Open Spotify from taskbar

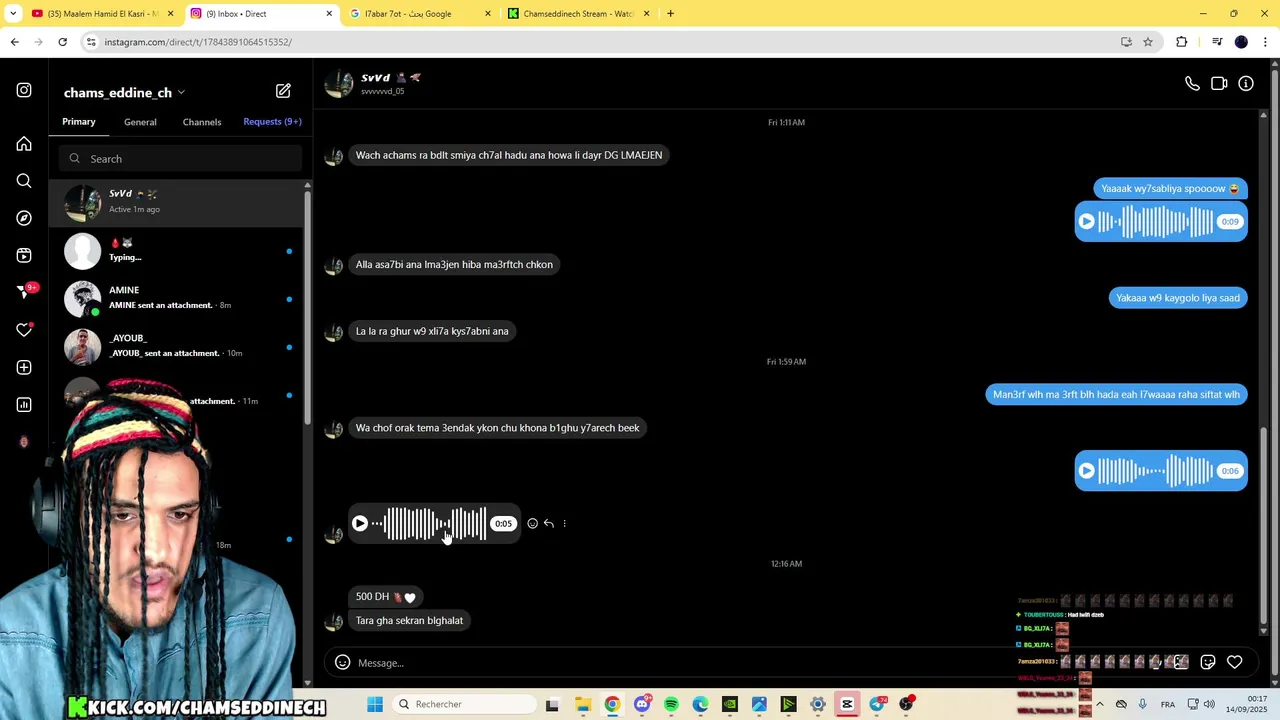[671, 704]
